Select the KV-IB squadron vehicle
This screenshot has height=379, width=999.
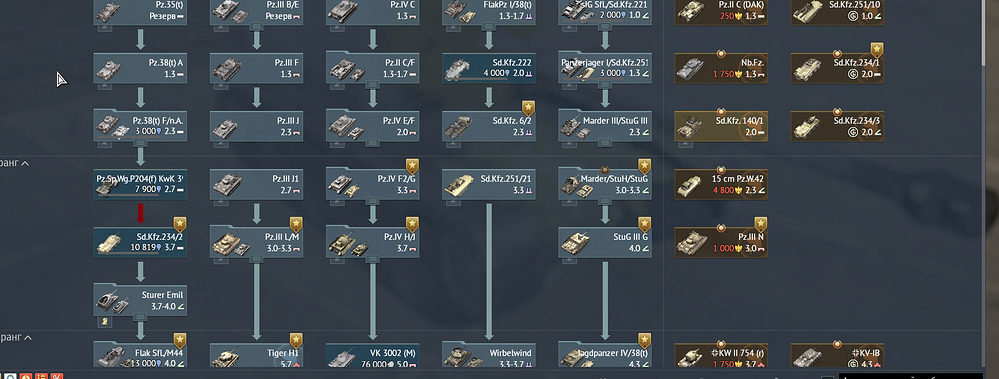837,355
